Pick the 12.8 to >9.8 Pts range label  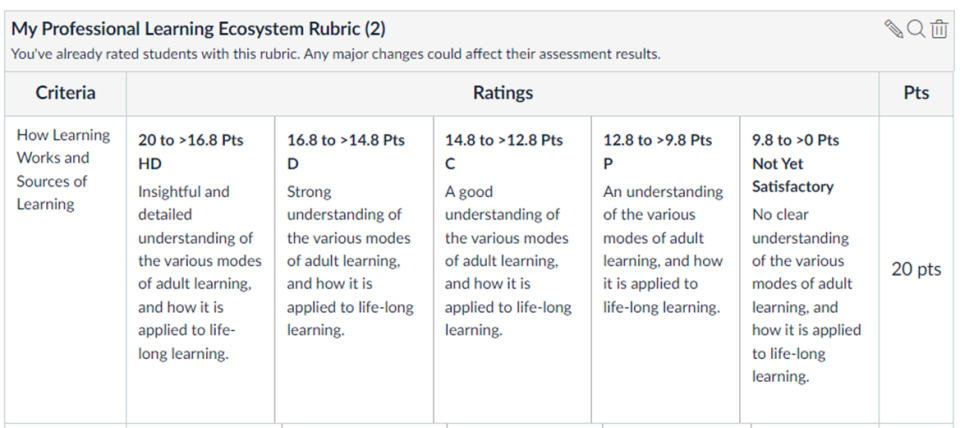658,140
